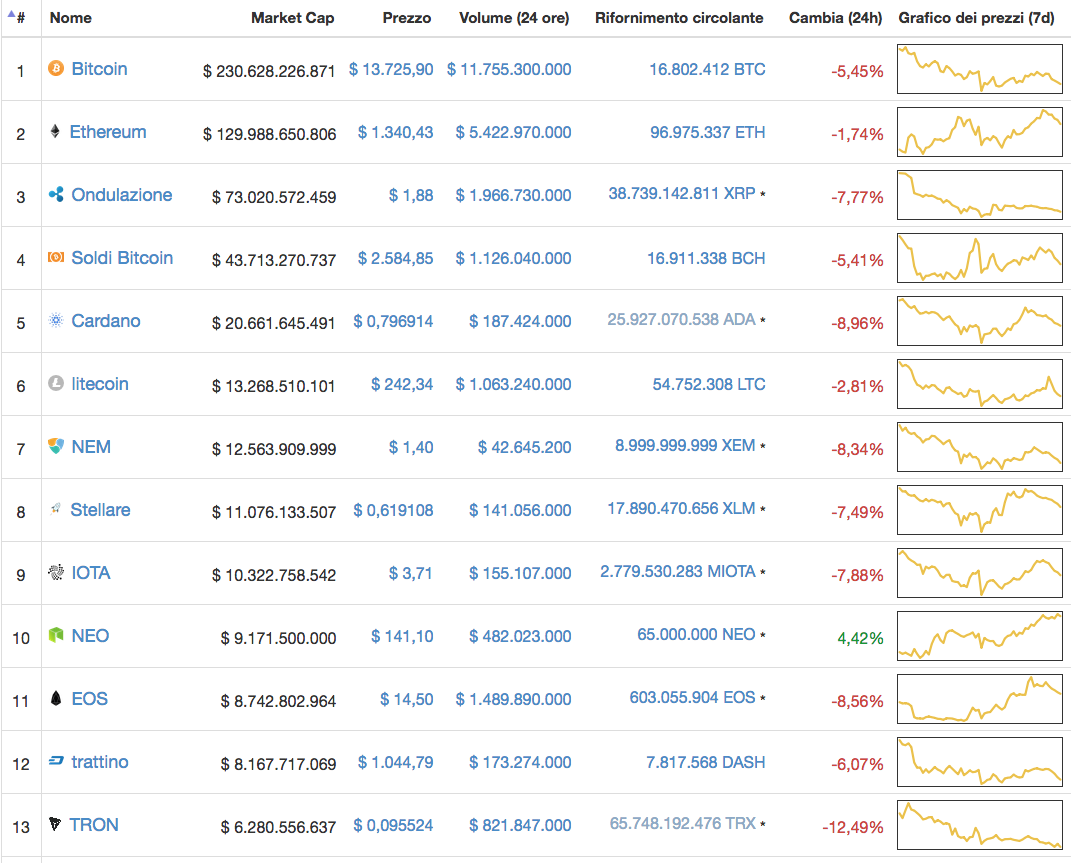Open the IOTA name link
Viewport: 1072px width, 863px height.
[91, 572]
